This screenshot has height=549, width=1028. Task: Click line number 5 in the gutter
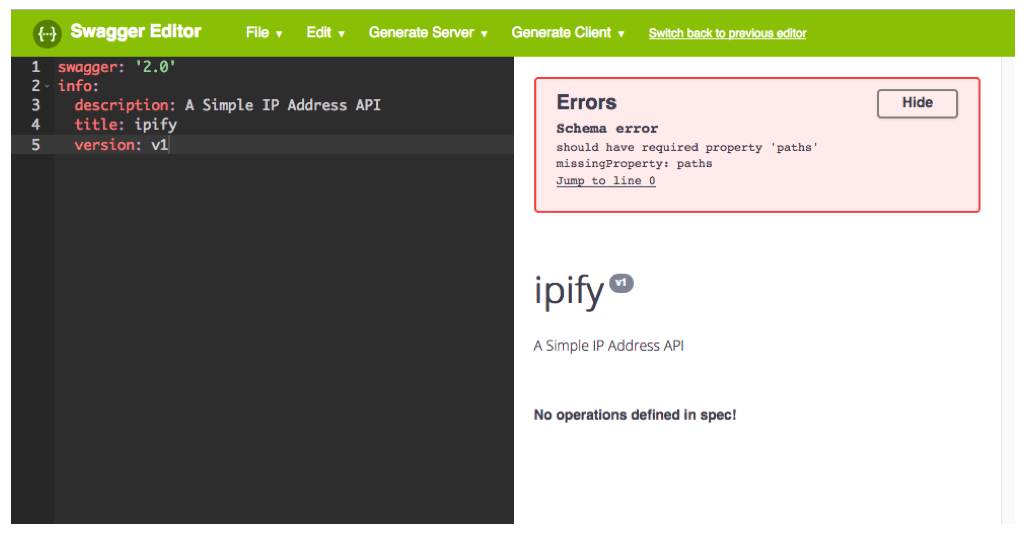pyautogui.click(x=35, y=145)
